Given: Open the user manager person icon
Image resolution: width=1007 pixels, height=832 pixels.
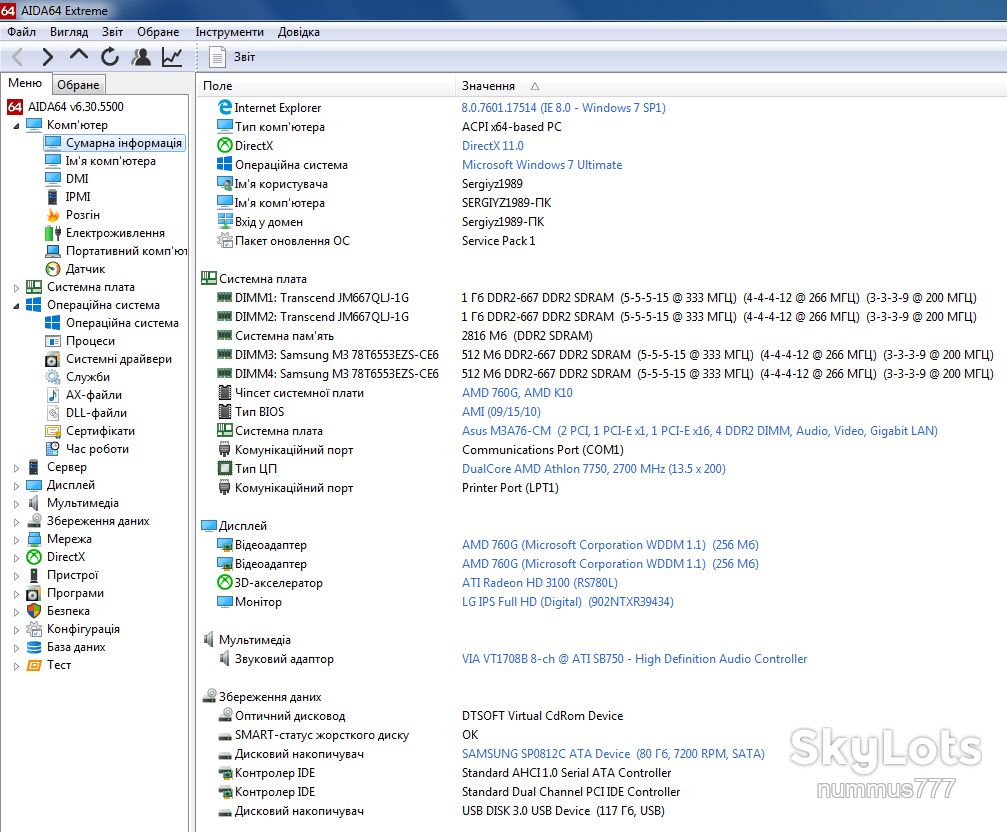Looking at the screenshot, I should (x=141, y=57).
